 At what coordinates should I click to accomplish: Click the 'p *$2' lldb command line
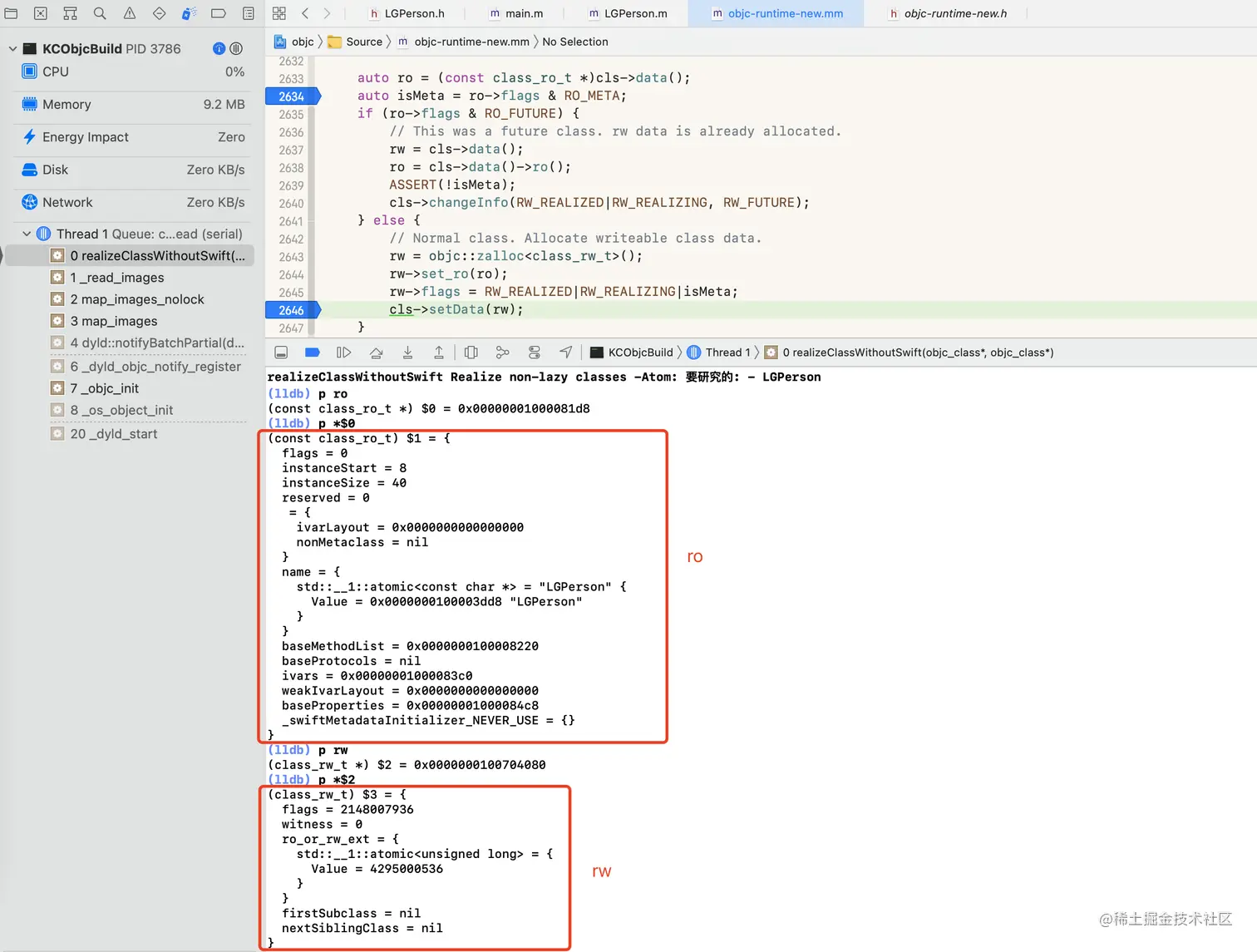point(312,780)
